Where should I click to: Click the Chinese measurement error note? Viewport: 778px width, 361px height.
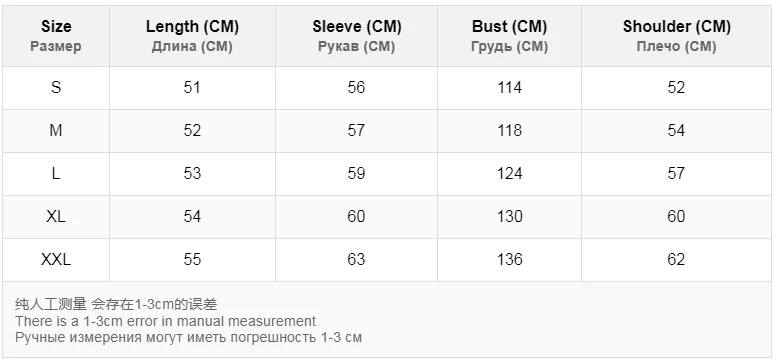point(116,304)
